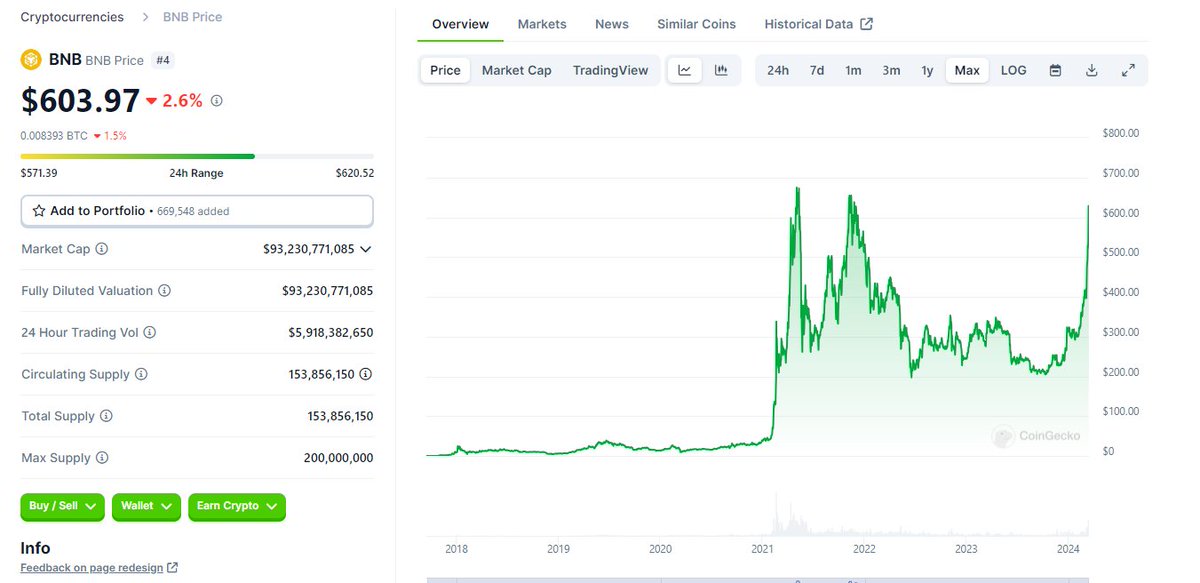Image resolution: width=1200 pixels, height=583 pixels.
Task: Click the star icon in Add to Portfolio
Action: click(39, 211)
